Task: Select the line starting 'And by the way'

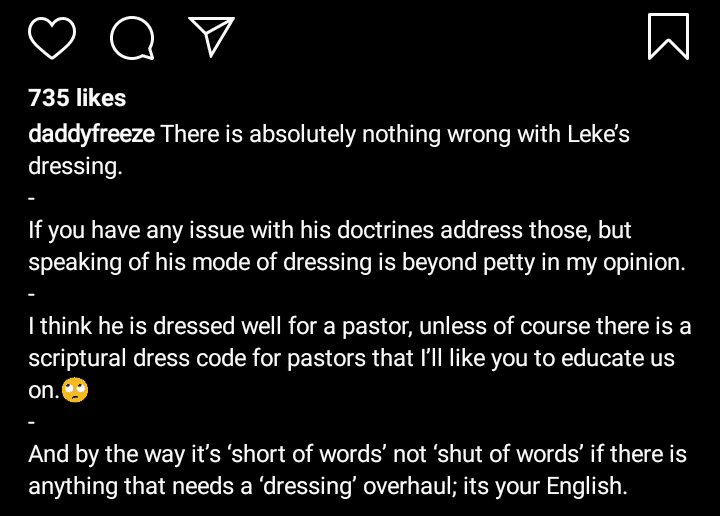Action: pos(357,454)
